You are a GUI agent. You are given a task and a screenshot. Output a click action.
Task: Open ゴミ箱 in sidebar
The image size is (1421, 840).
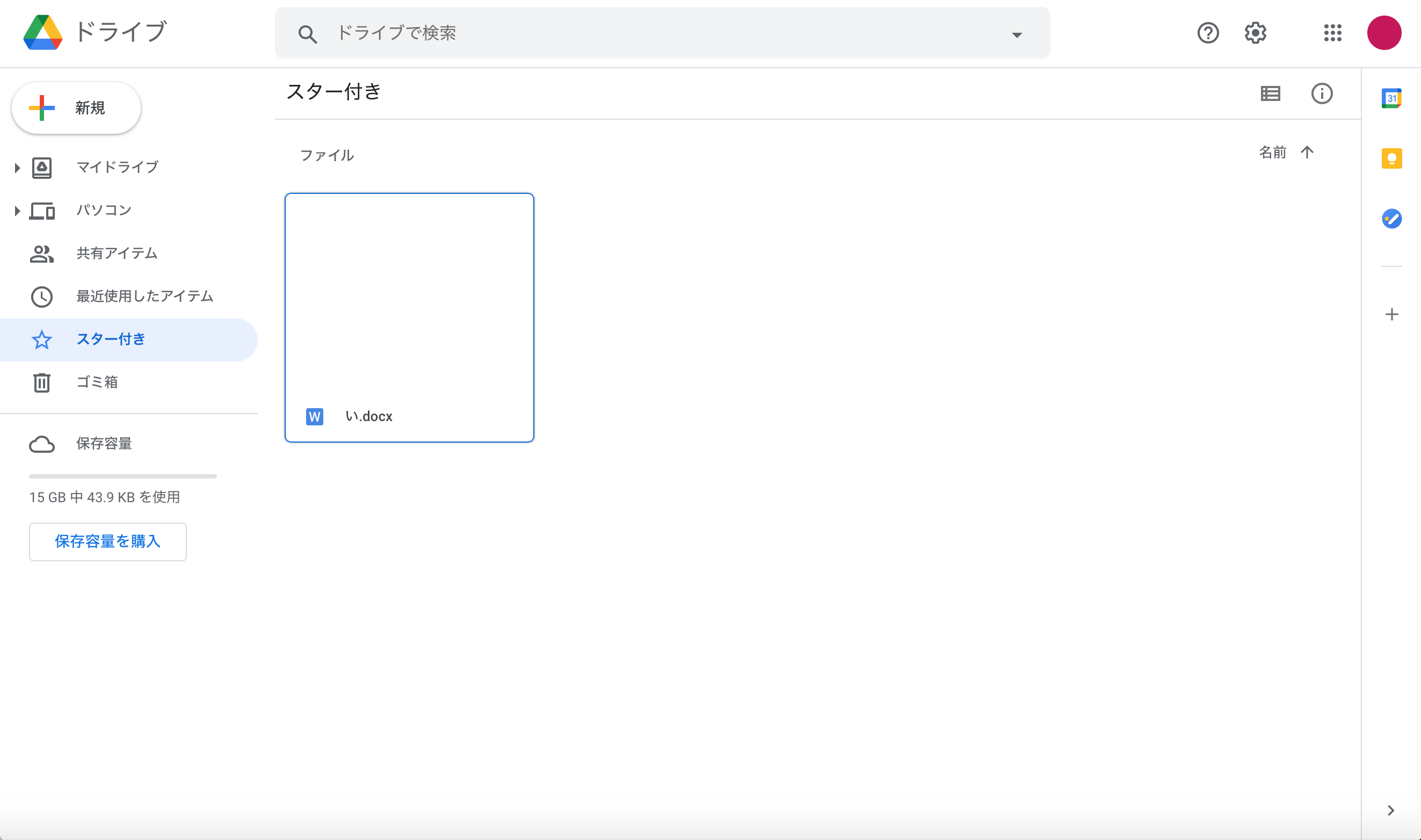point(128,382)
